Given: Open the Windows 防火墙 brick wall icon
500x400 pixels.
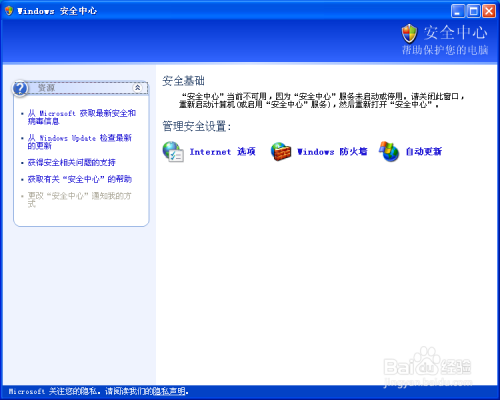Looking at the screenshot, I should click(281, 152).
